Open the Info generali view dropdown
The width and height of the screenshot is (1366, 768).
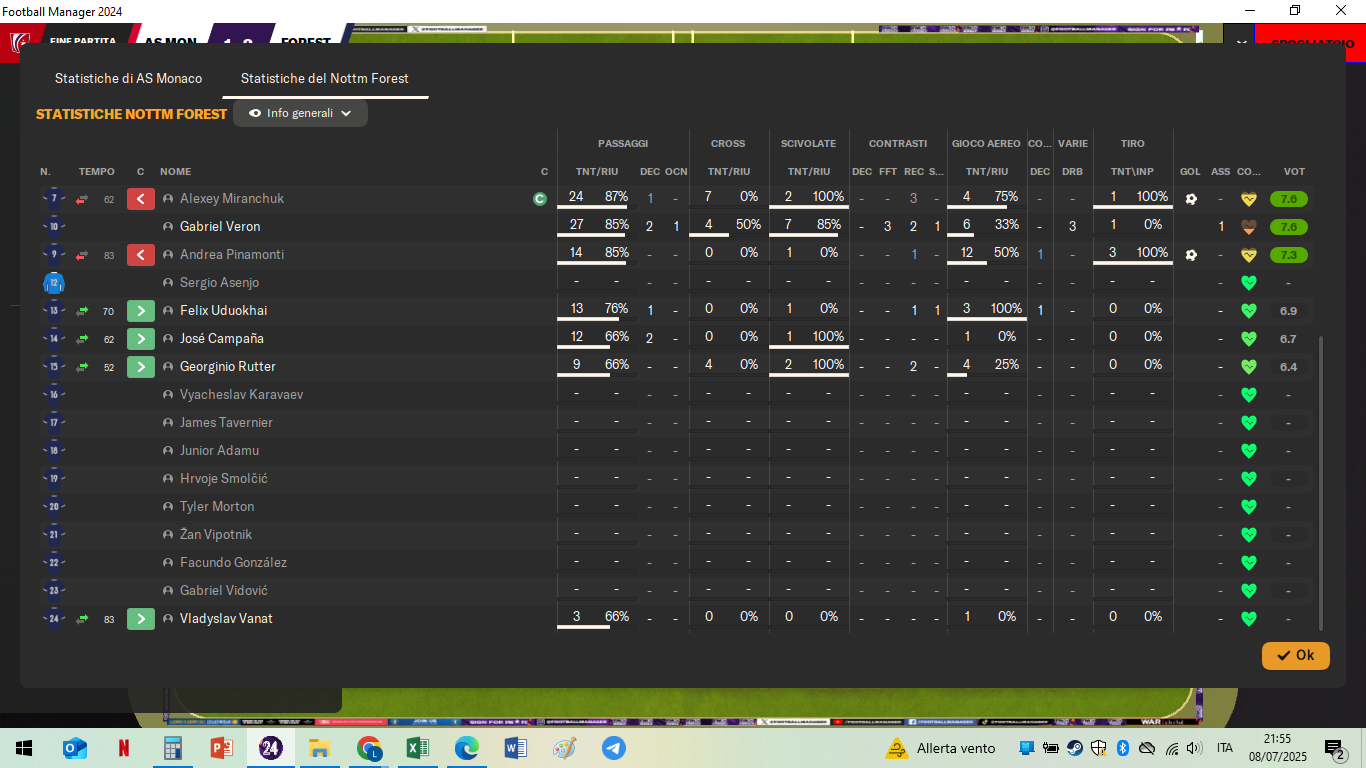coord(300,113)
